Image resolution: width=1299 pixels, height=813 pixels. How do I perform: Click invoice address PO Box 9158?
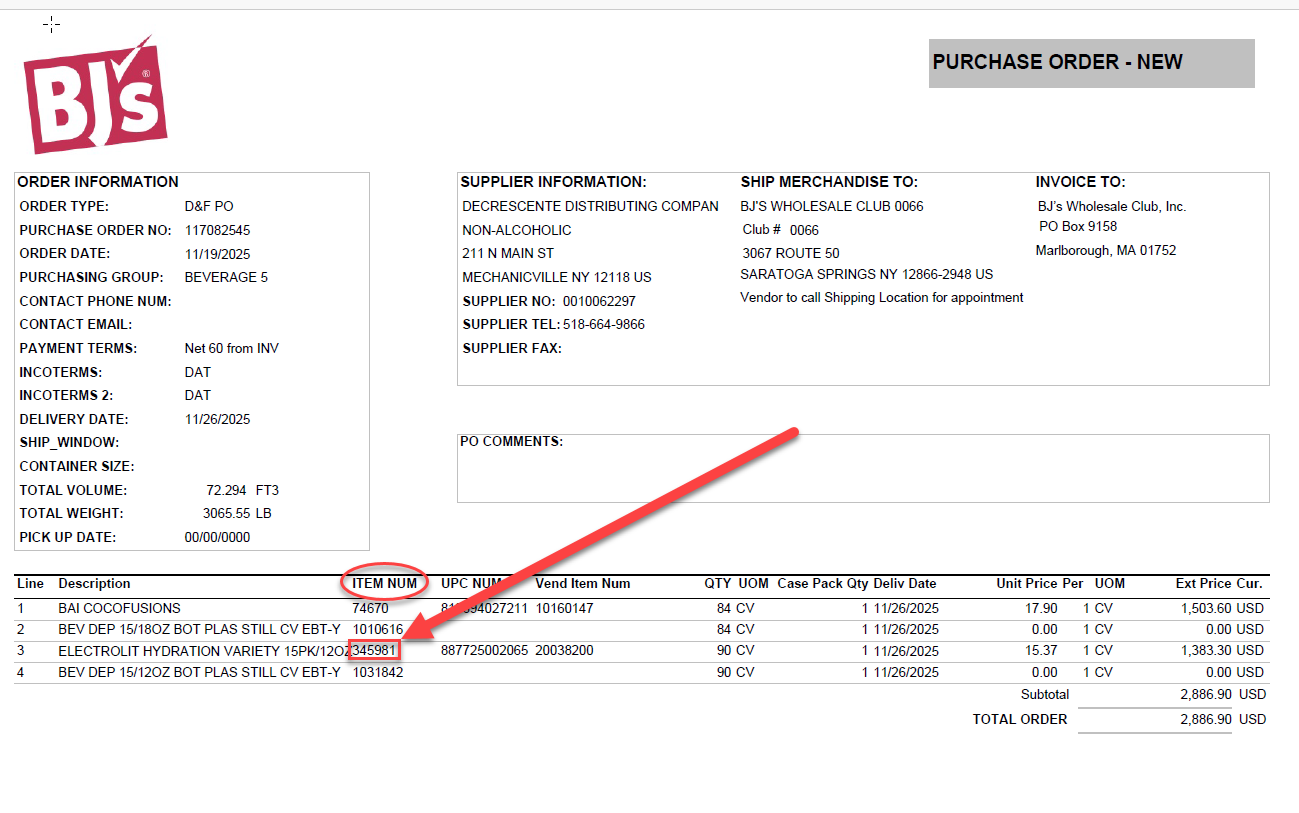click(1078, 226)
